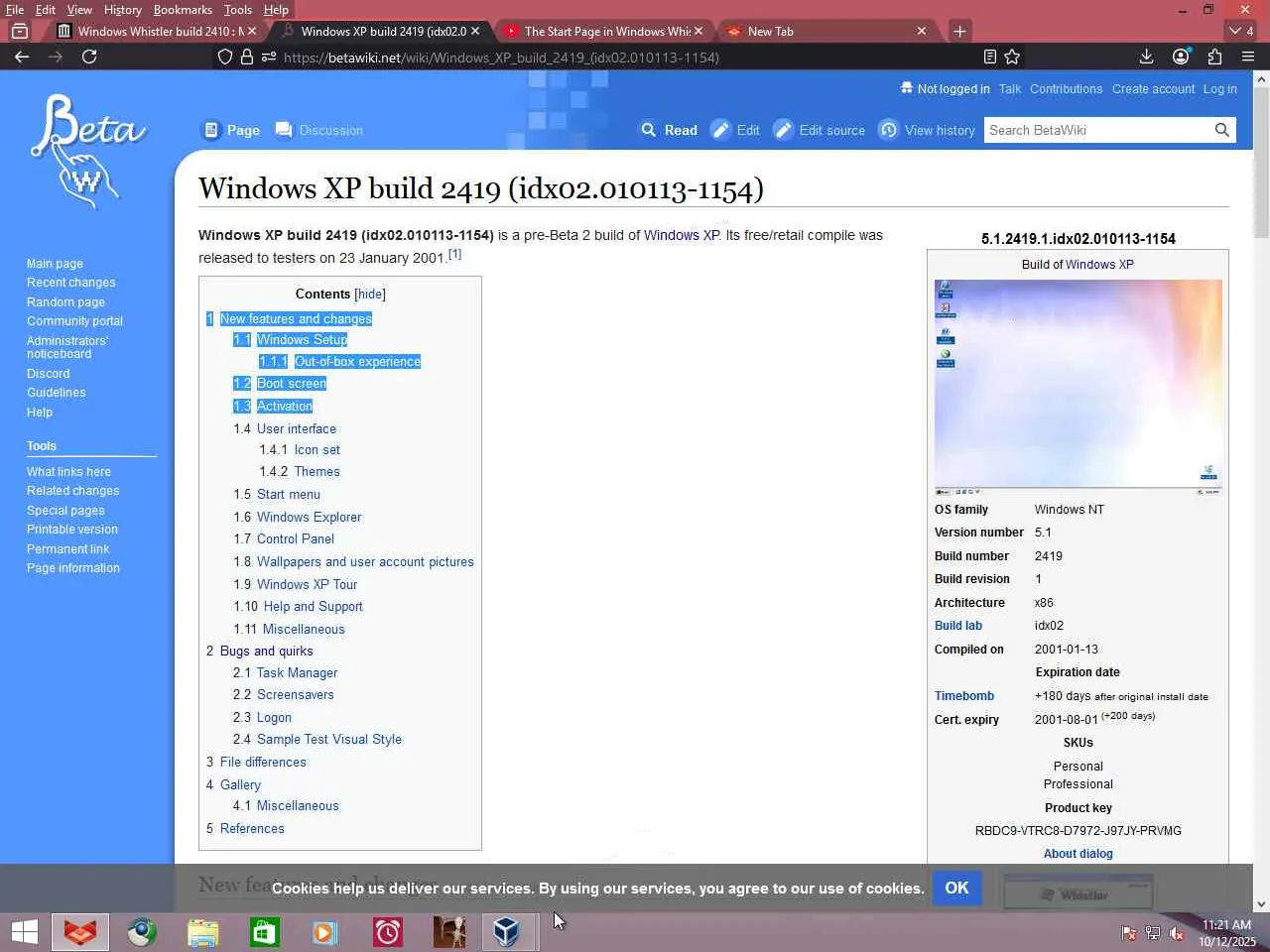
Task: Click the Search BetaWiki field
Action: pos(1097,130)
